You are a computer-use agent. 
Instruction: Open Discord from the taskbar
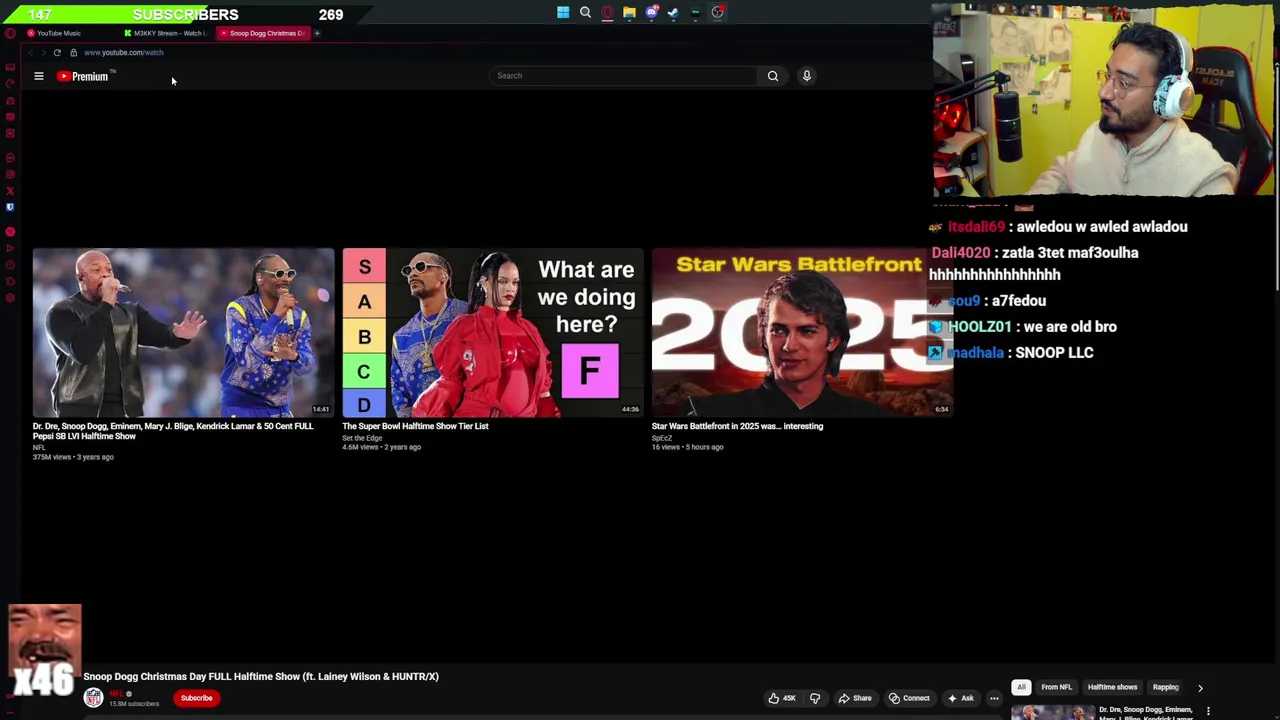click(651, 12)
